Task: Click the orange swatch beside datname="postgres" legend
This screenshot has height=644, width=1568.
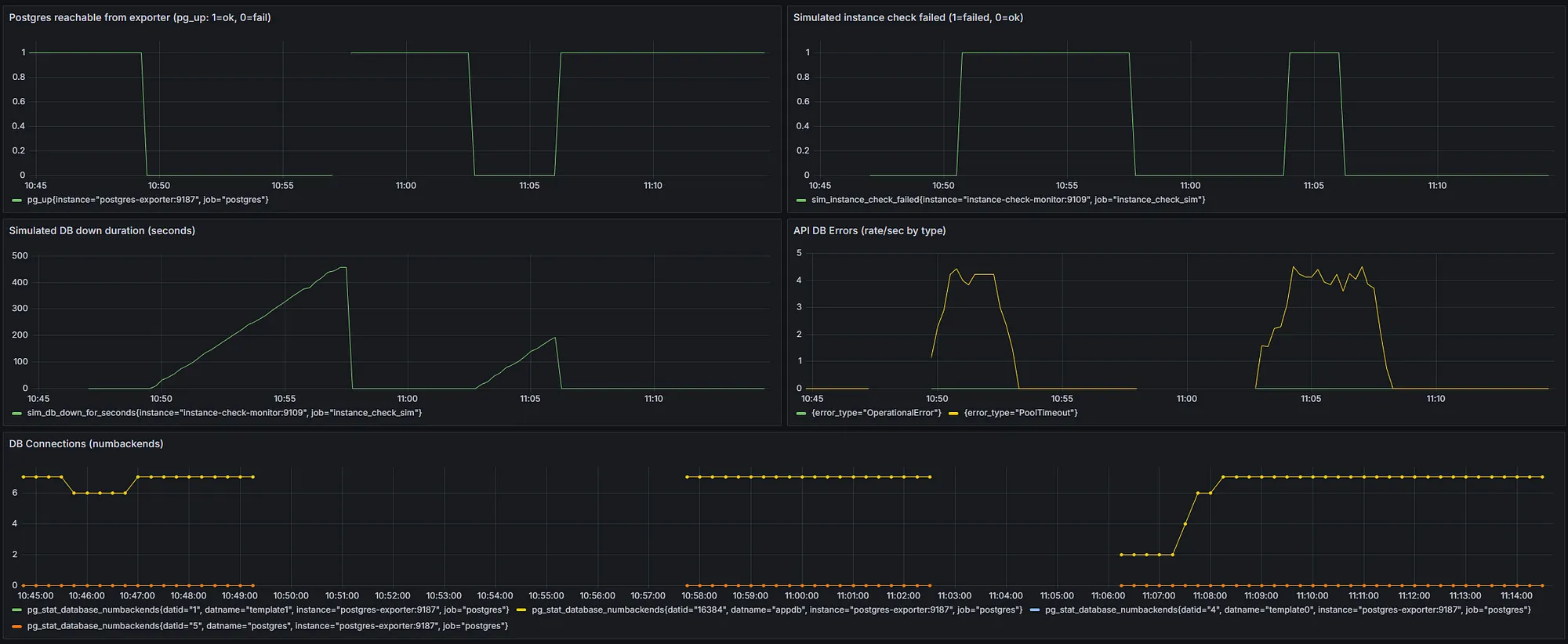Action: [x=17, y=627]
